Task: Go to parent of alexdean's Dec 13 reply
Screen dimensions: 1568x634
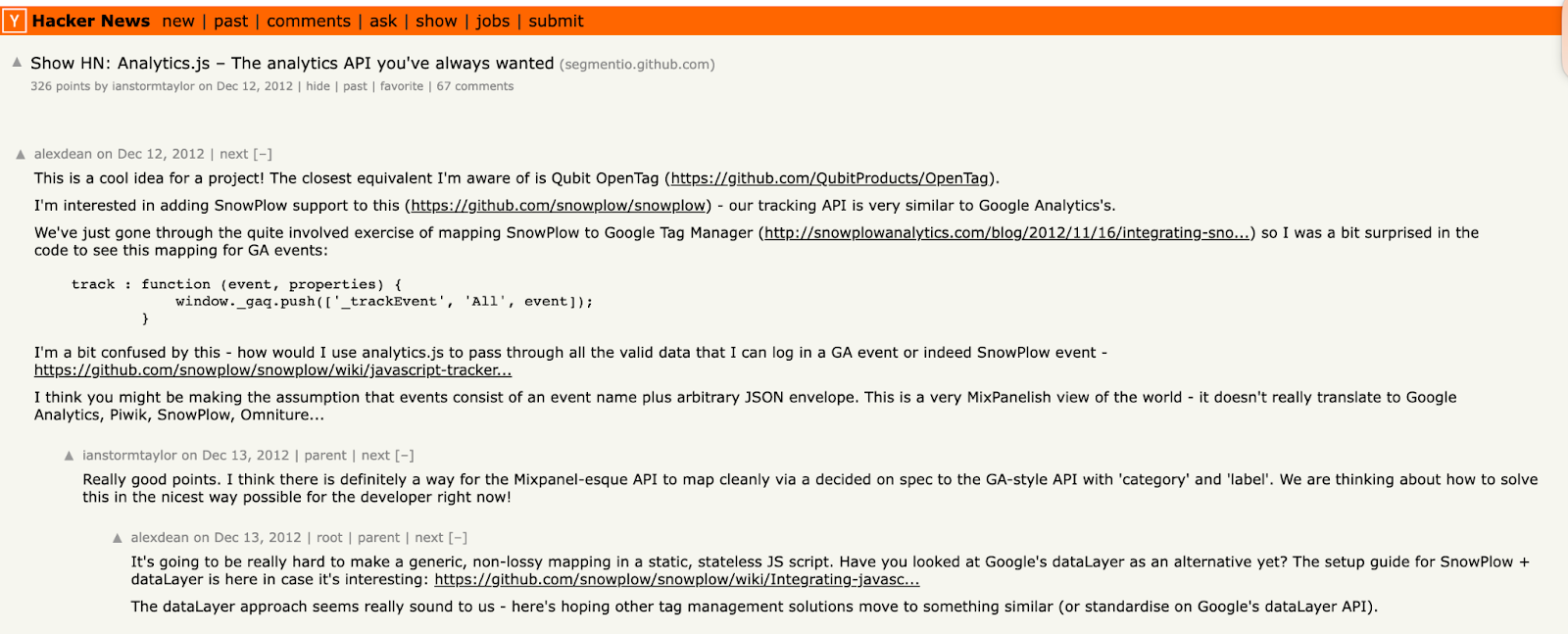Action: pos(378,538)
